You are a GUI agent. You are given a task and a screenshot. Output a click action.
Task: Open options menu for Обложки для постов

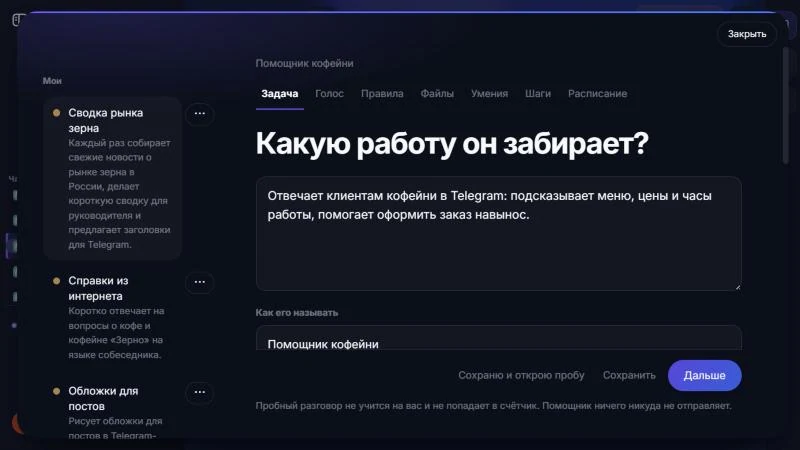[199, 392]
